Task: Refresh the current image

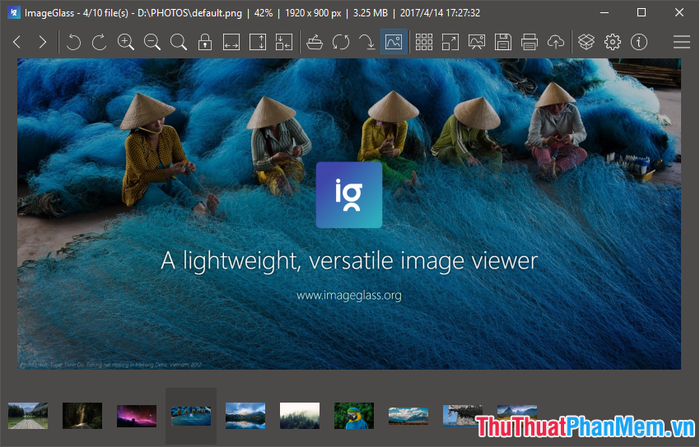Action: point(341,42)
